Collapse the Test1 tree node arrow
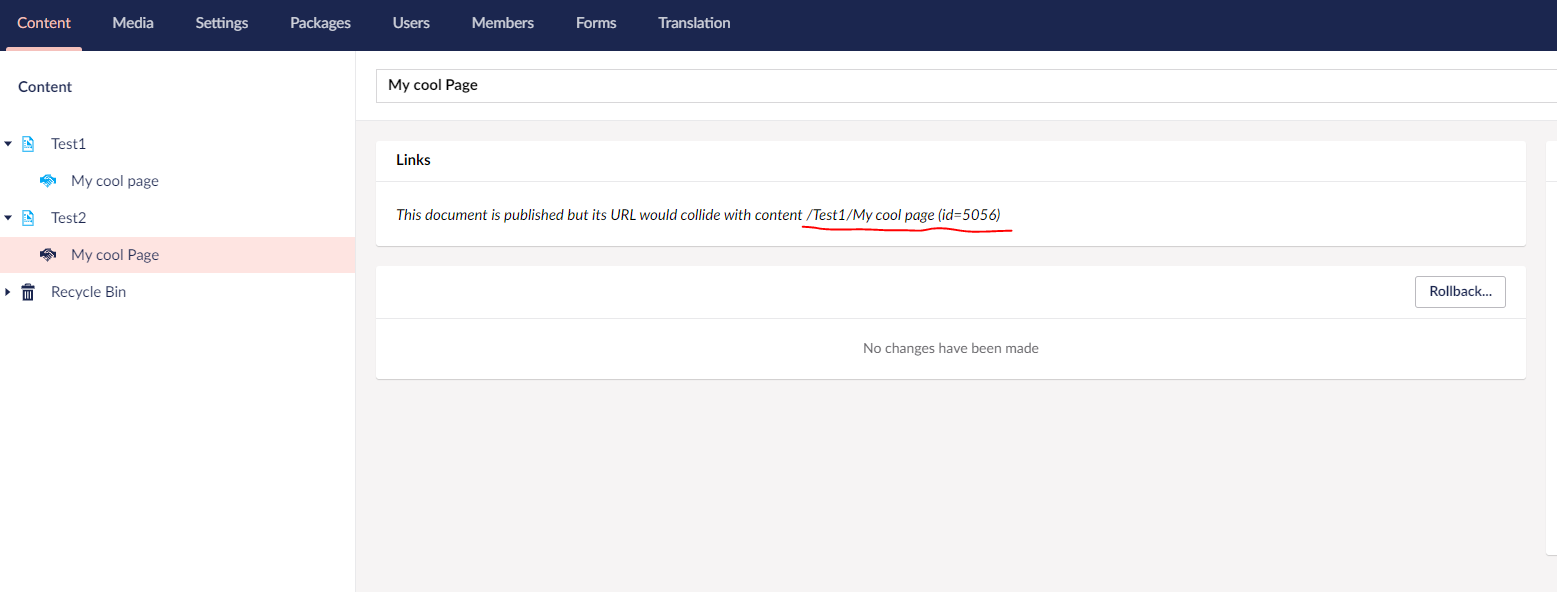 [8, 144]
